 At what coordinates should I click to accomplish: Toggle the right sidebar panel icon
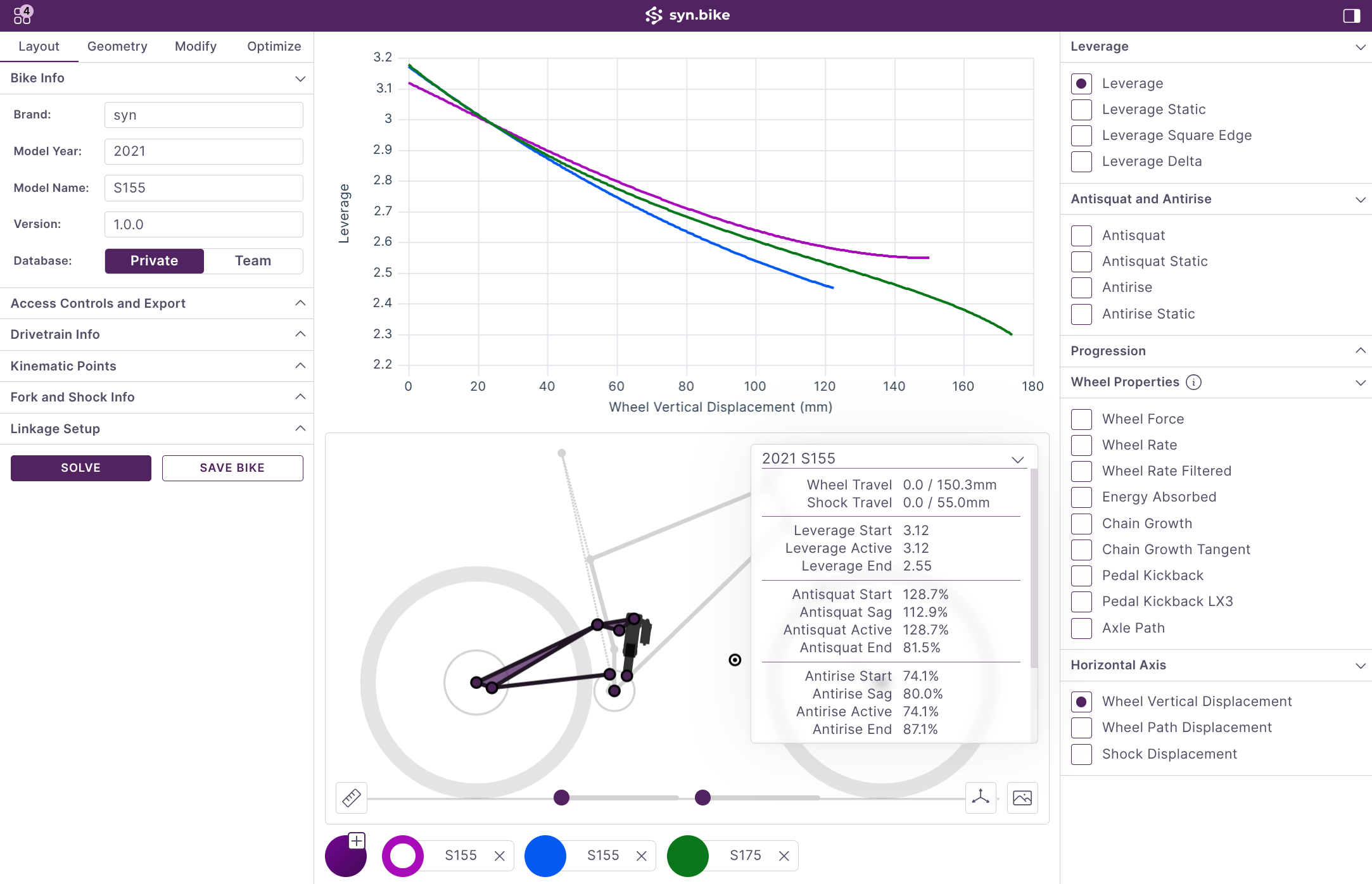(1352, 16)
